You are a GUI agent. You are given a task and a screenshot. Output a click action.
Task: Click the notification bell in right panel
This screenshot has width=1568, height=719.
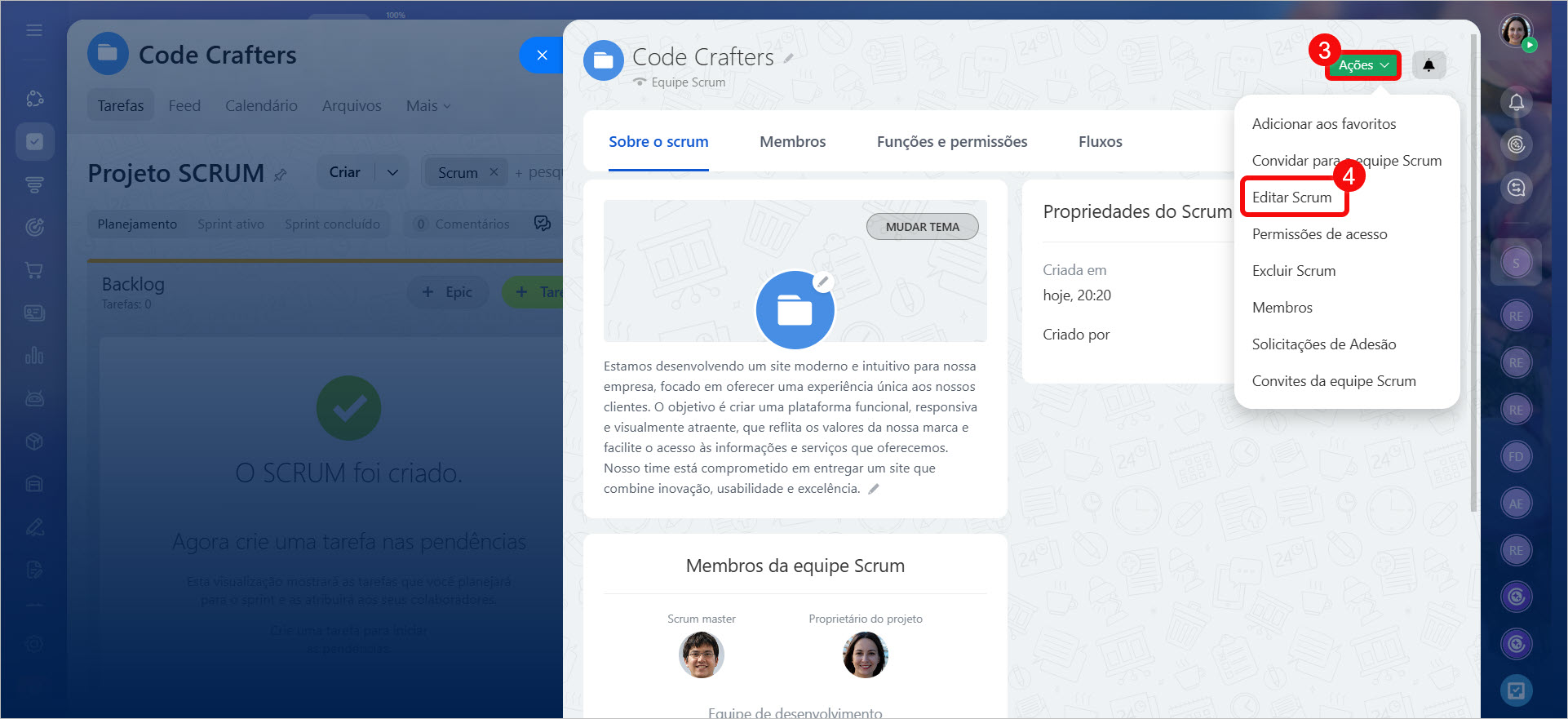(x=1516, y=102)
